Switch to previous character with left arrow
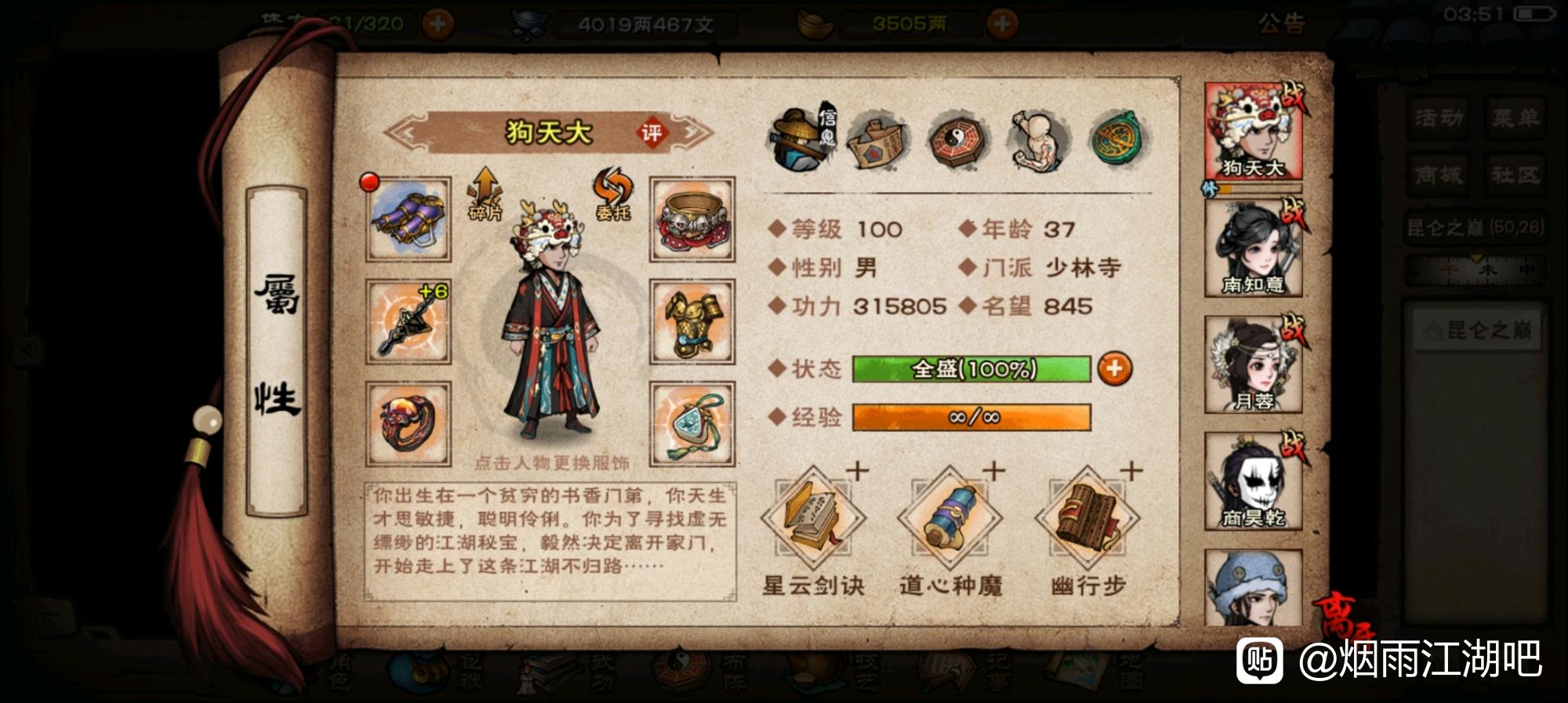Image resolution: width=1568 pixels, height=703 pixels. [403, 132]
